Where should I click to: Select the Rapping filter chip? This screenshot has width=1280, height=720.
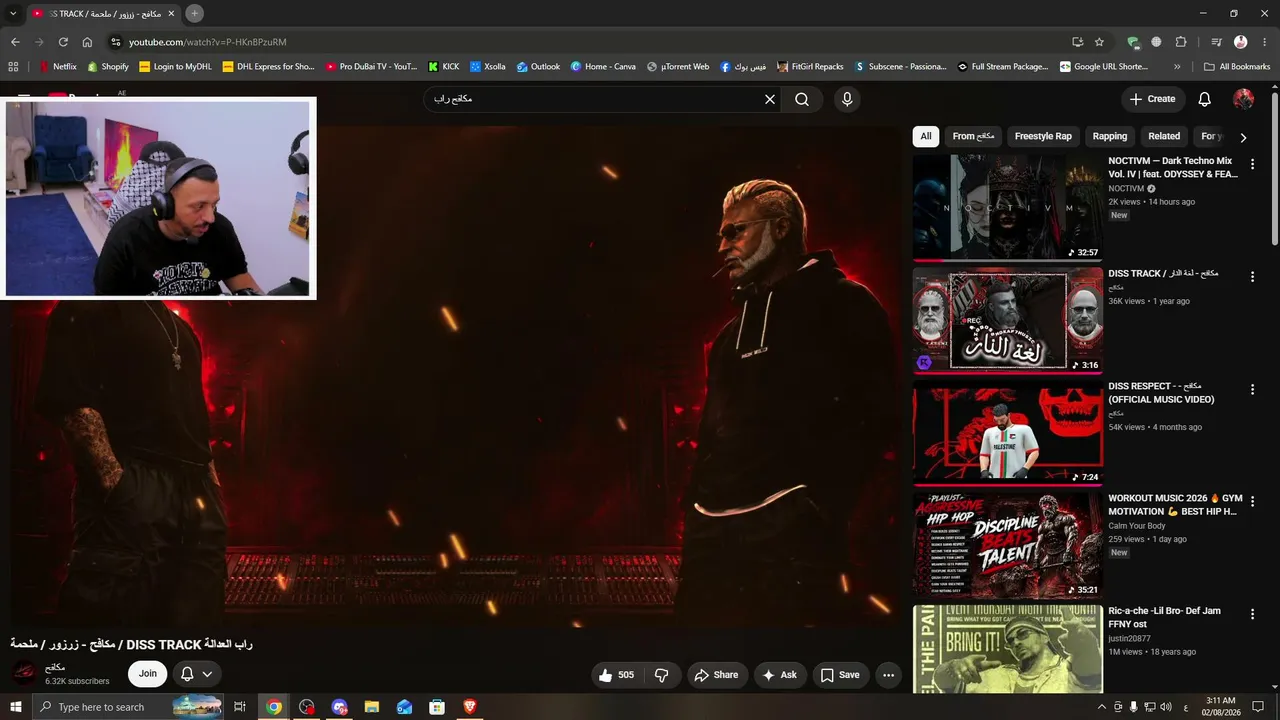[x=1110, y=136]
